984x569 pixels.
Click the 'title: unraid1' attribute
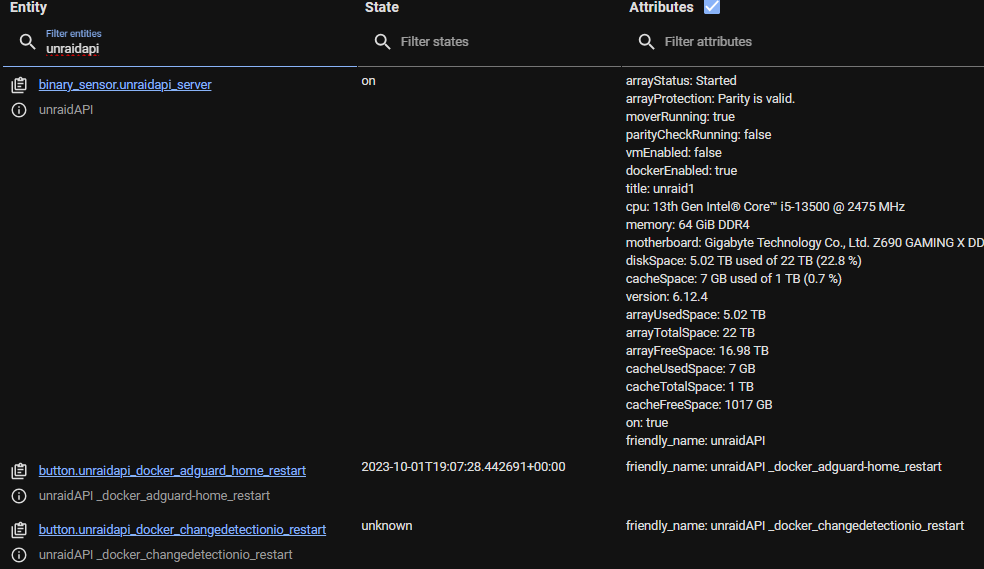click(x=660, y=189)
